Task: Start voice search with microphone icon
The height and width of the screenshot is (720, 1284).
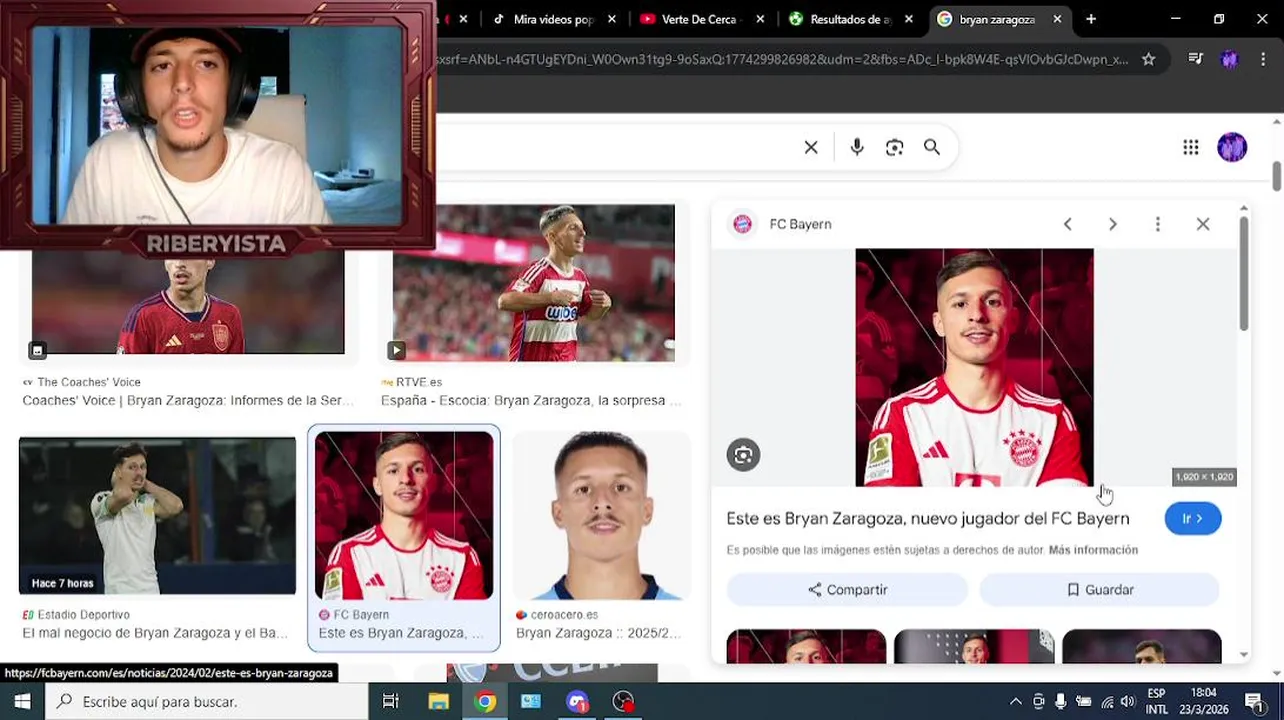Action: pos(857,148)
